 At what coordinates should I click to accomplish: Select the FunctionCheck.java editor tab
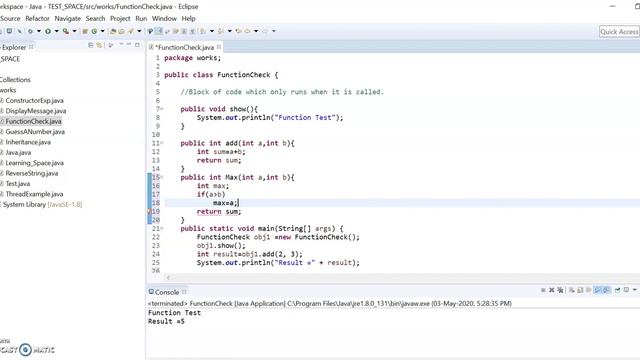click(184, 47)
